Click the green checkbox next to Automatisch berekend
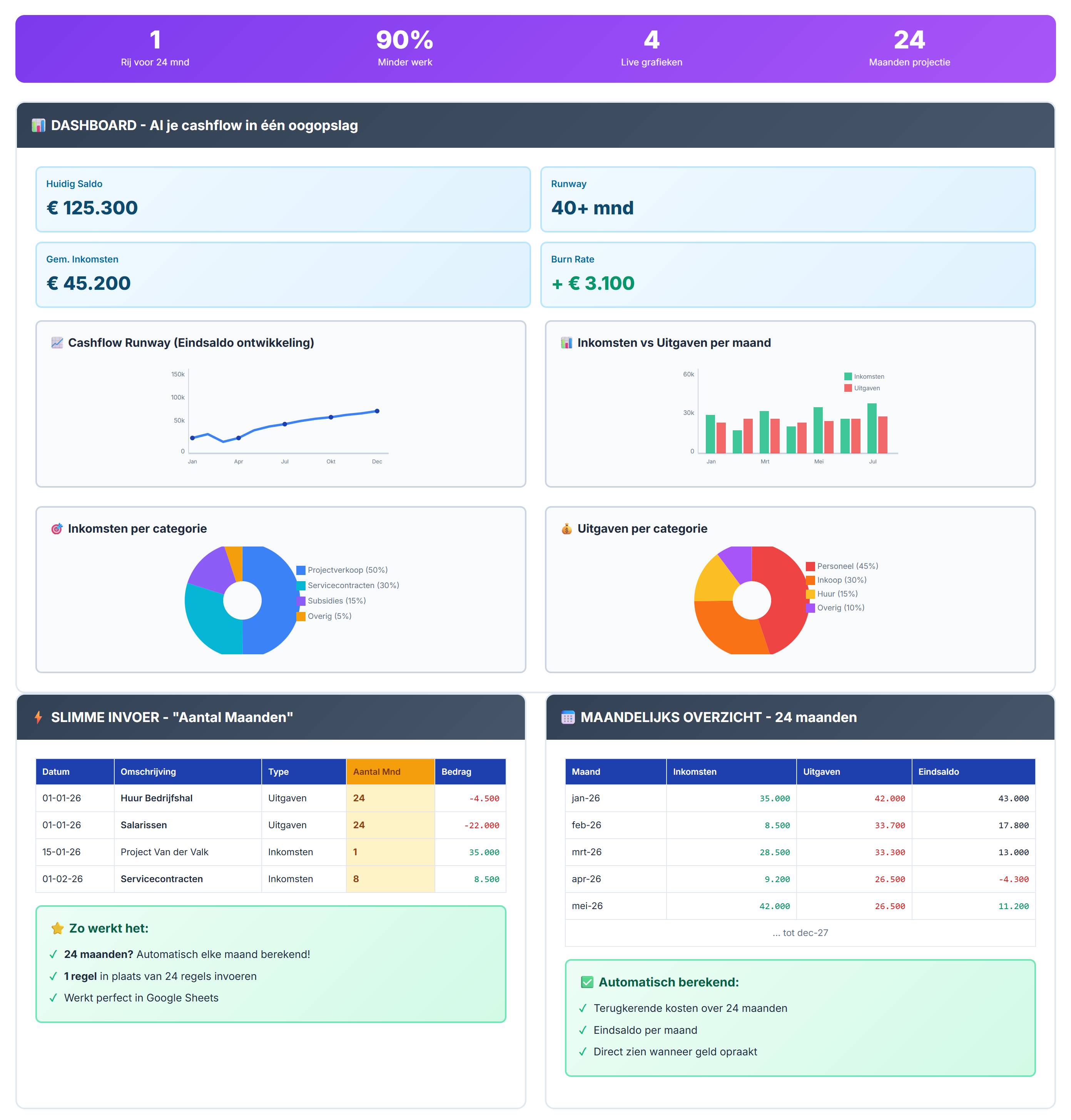This screenshot has height=1120, width=1071. coord(586,982)
